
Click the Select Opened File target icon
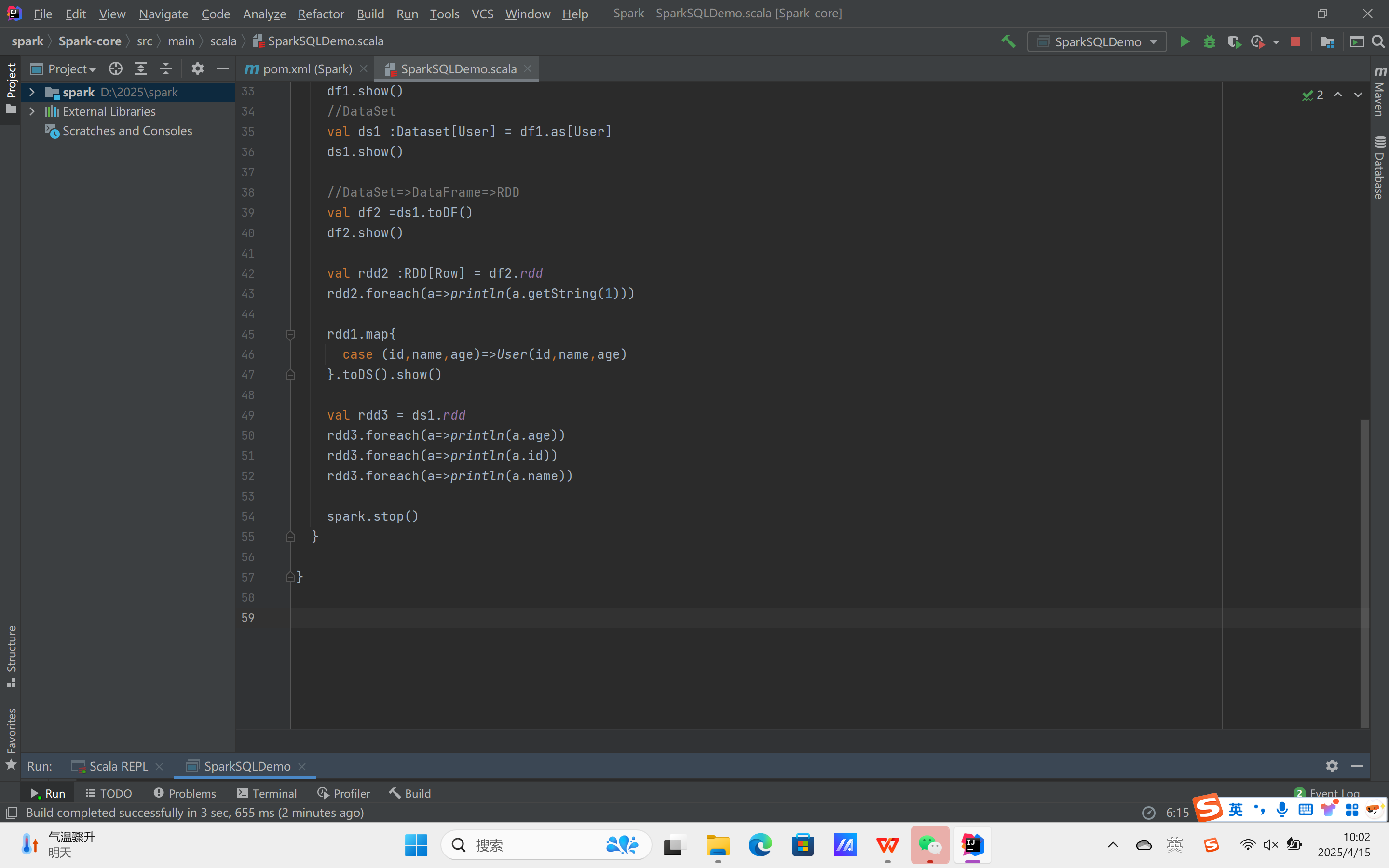pyautogui.click(x=115, y=69)
